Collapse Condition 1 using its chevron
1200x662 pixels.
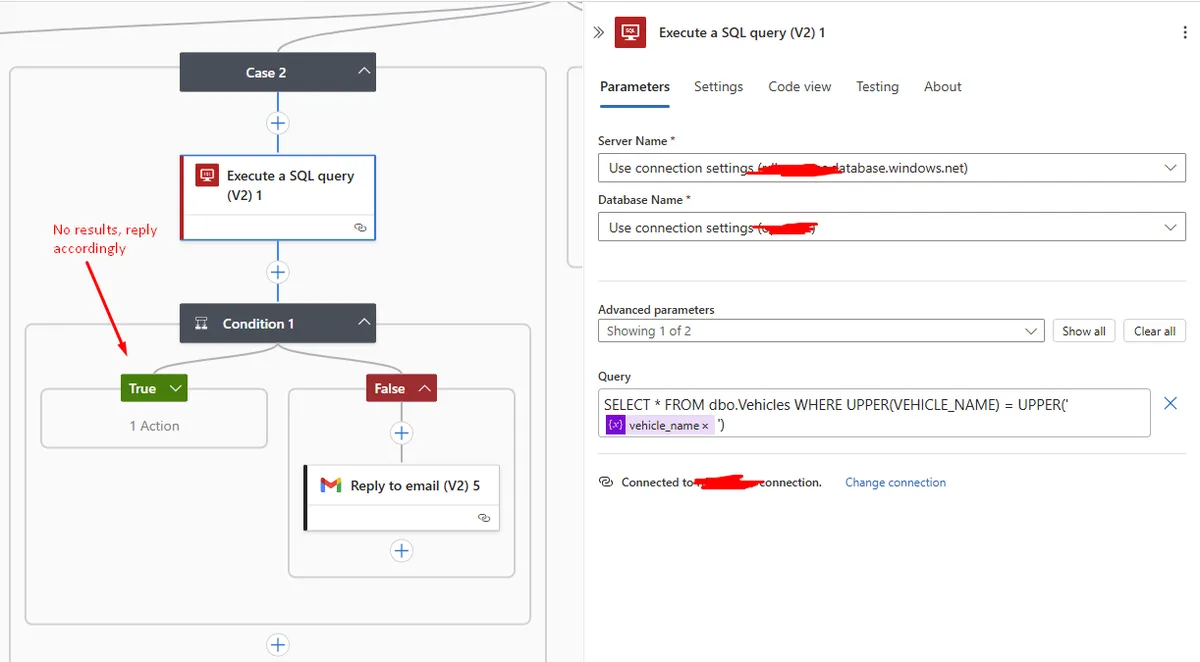pos(366,323)
